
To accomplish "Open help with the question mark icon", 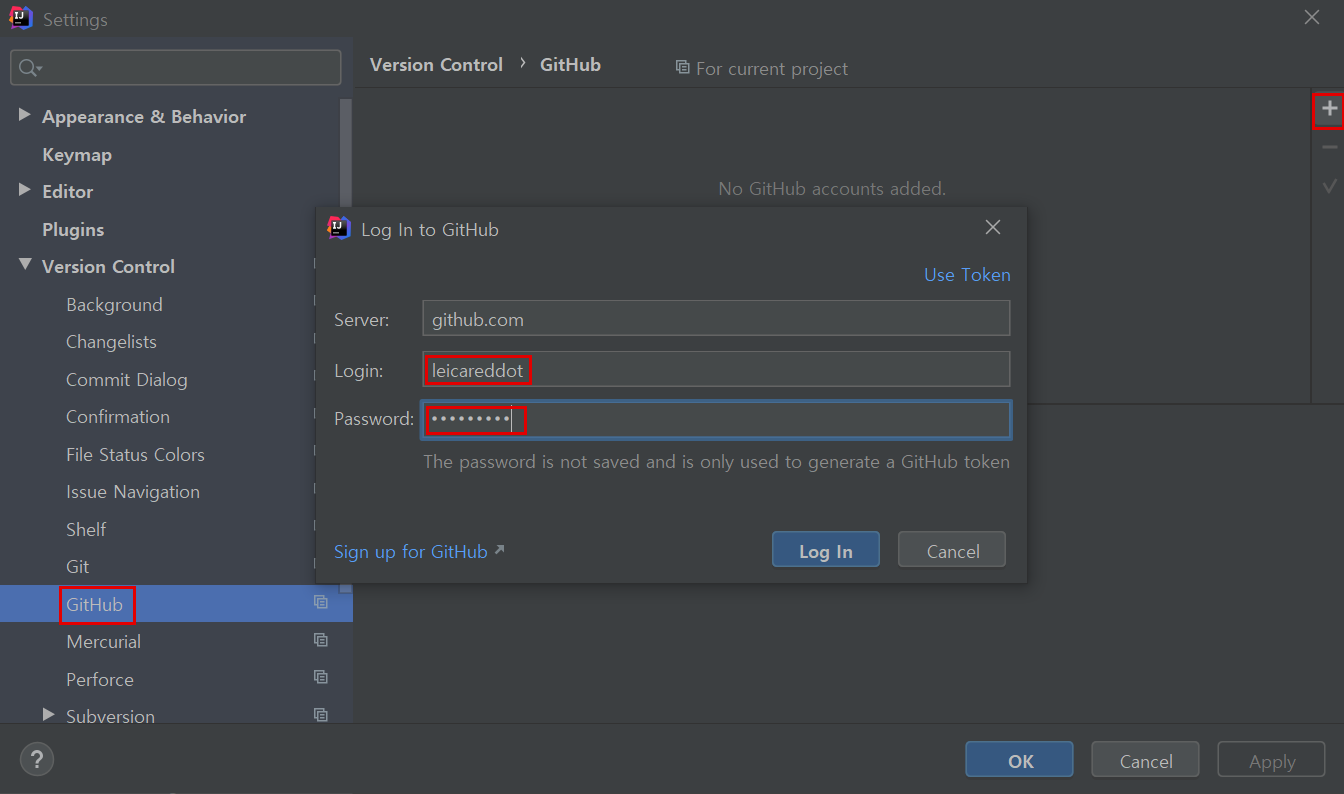I will pos(37,759).
